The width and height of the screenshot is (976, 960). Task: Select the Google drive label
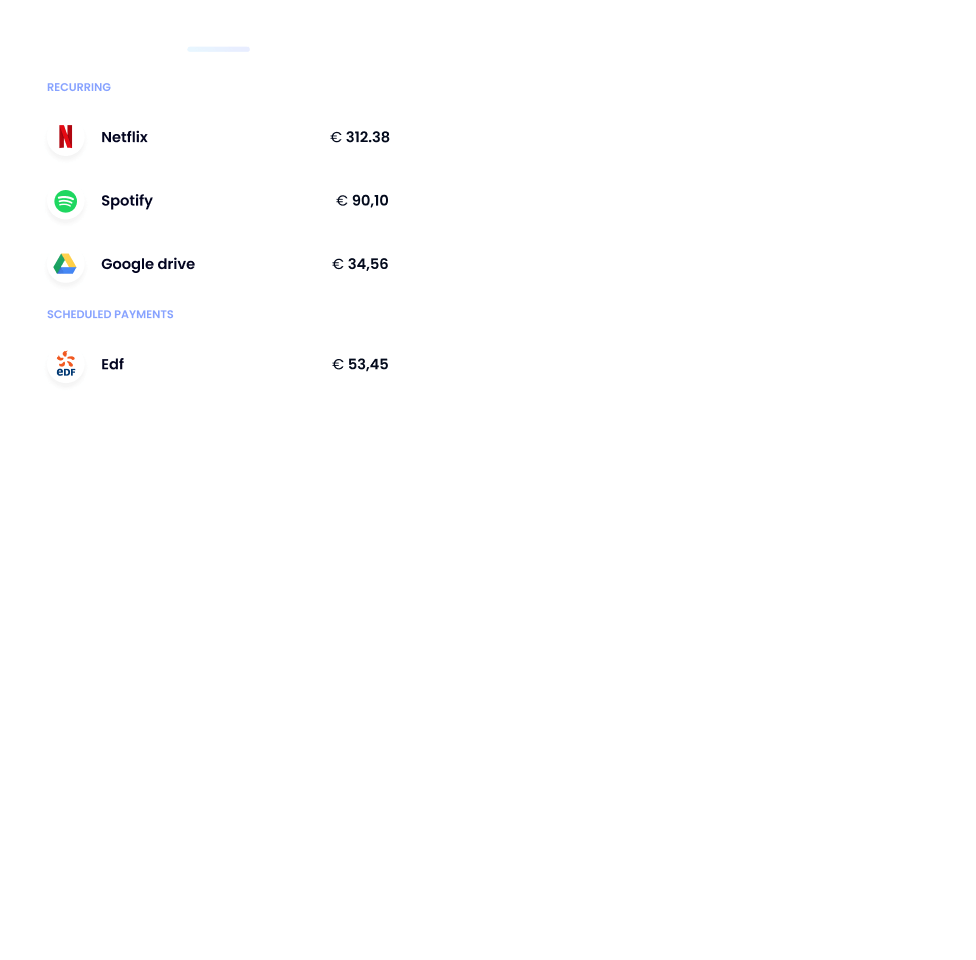148,264
